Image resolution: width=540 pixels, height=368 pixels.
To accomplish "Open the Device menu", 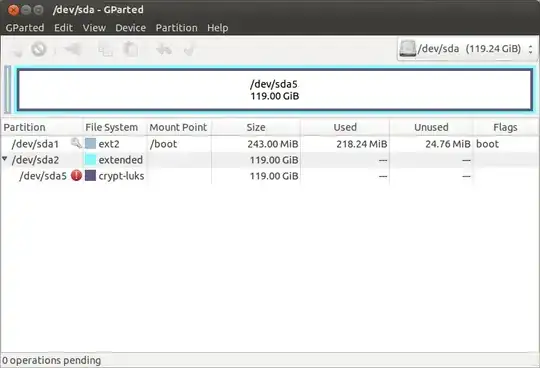I will pyautogui.click(x=131, y=28).
